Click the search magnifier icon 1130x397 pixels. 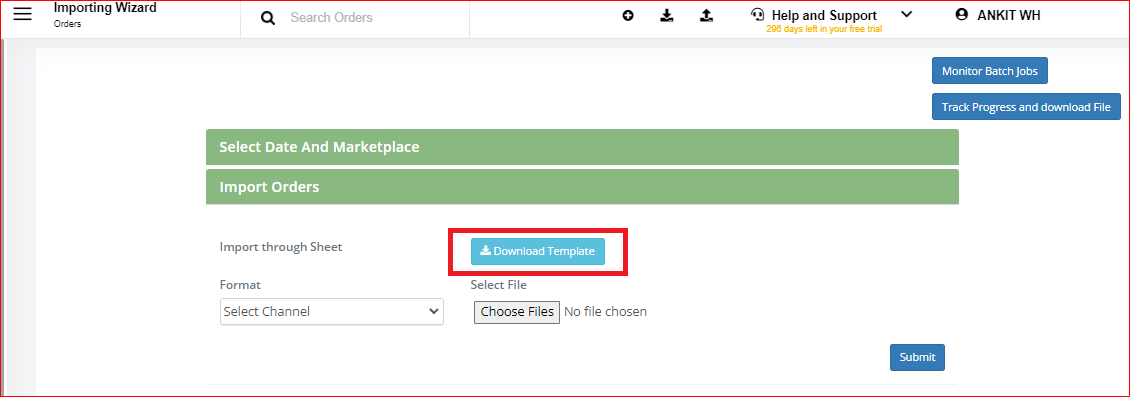tap(268, 17)
